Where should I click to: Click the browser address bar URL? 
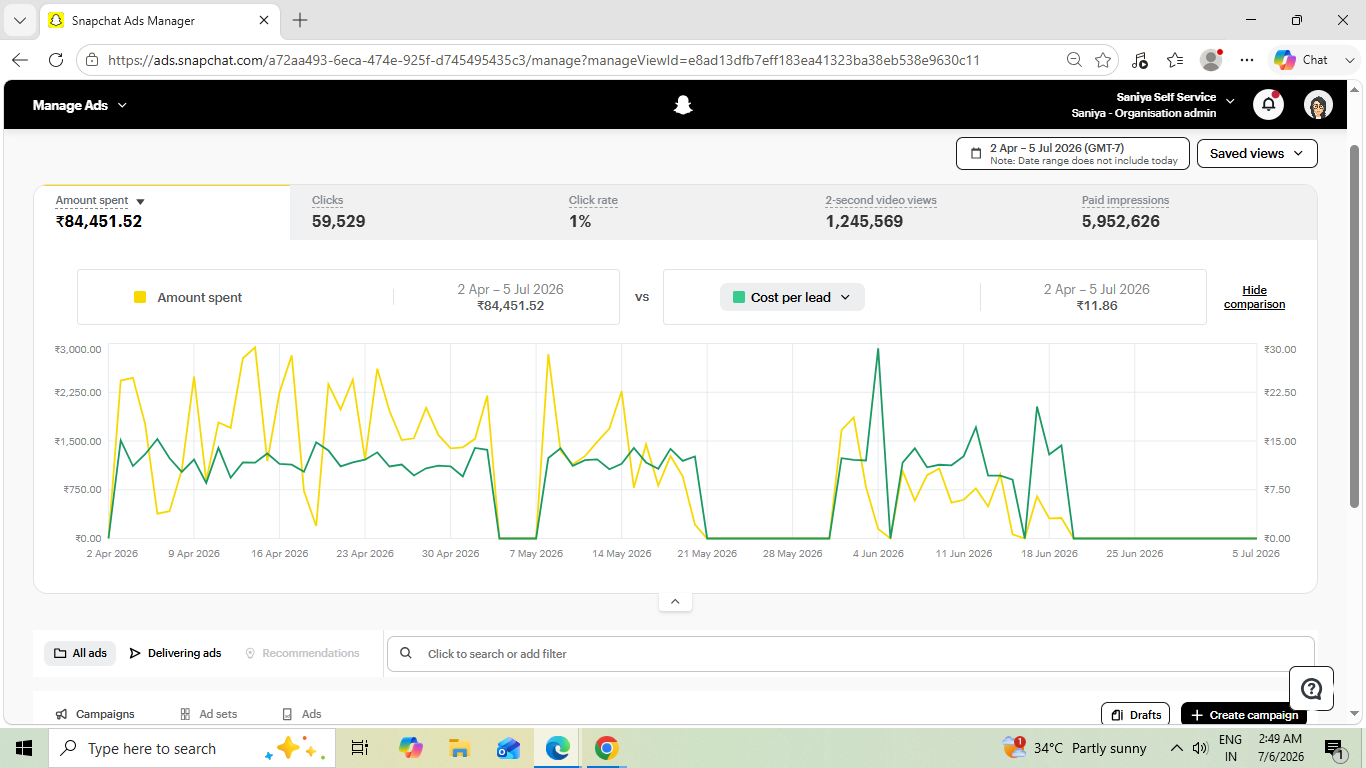point(544,60)
